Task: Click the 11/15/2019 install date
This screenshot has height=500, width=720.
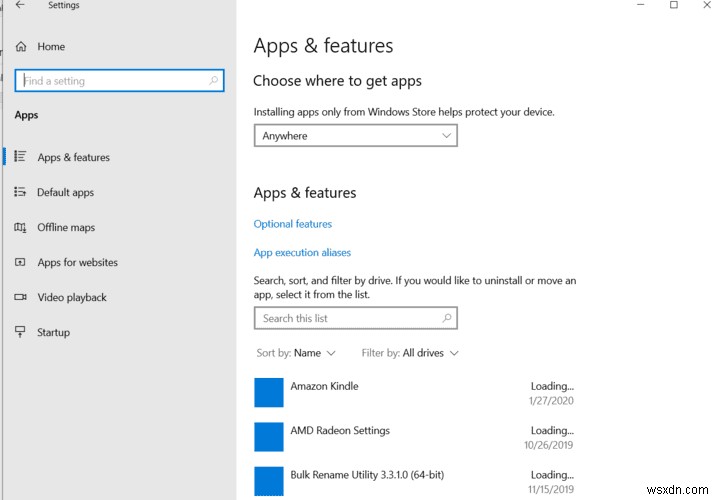Action: click(551, 489)
